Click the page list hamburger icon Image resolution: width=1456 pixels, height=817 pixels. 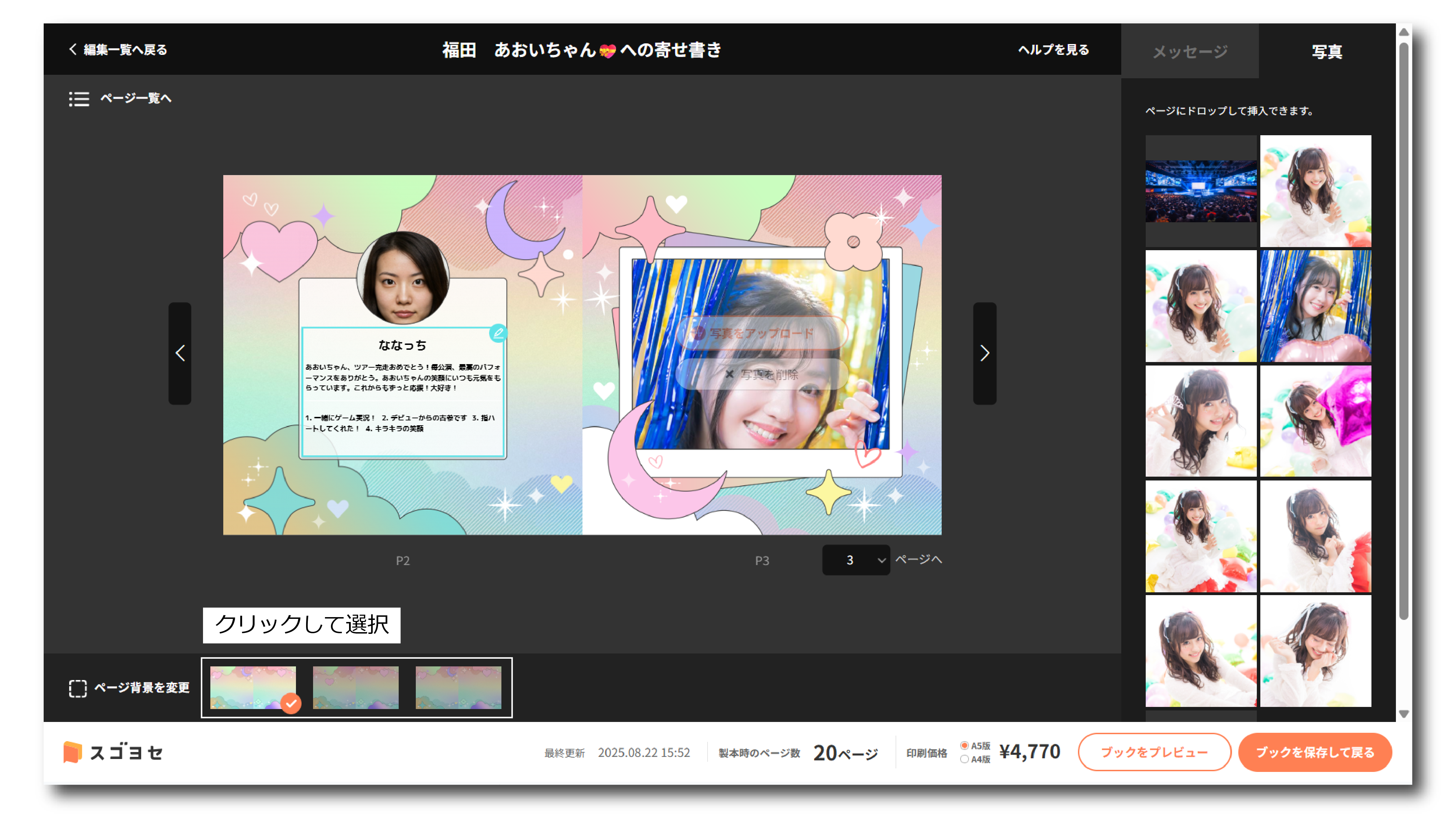pyautogui.click(x=79, y=99)
